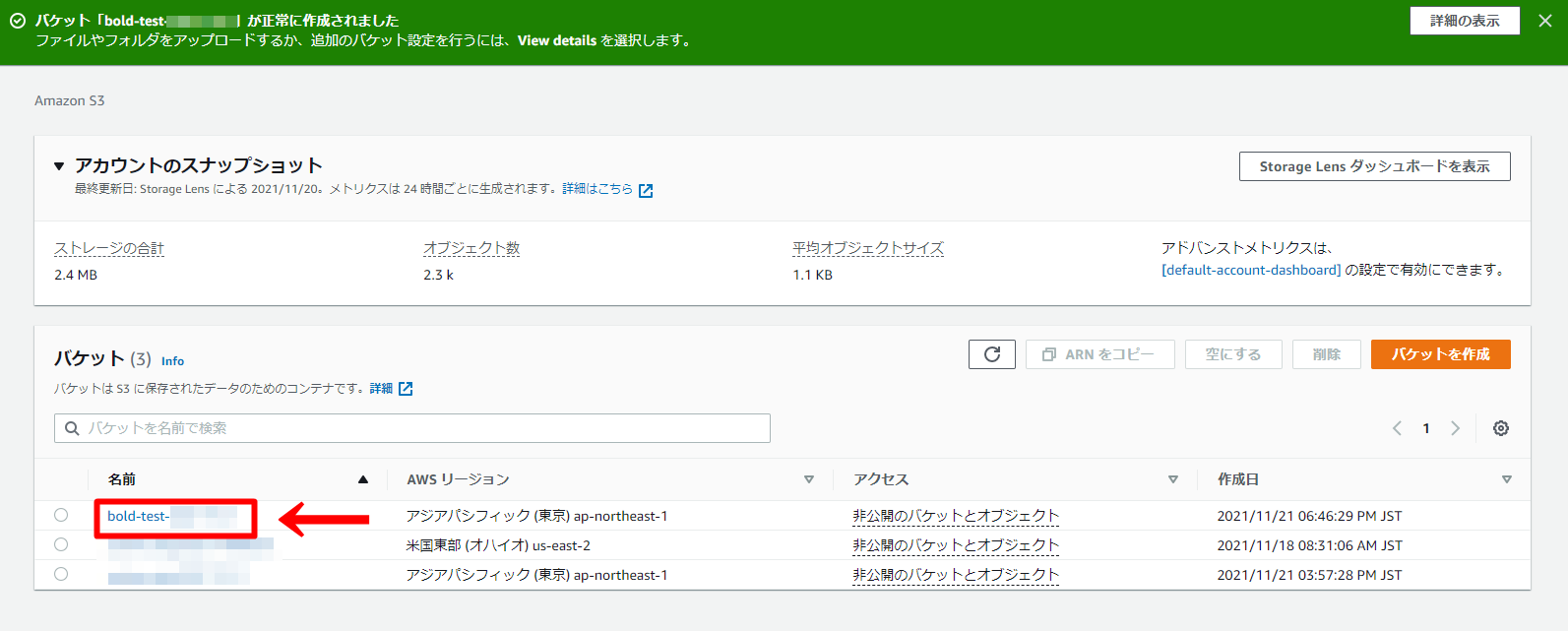Screen dimensions: 1568x631
Task: Sort by 名前 column arrow
Action: coord(363,479)
